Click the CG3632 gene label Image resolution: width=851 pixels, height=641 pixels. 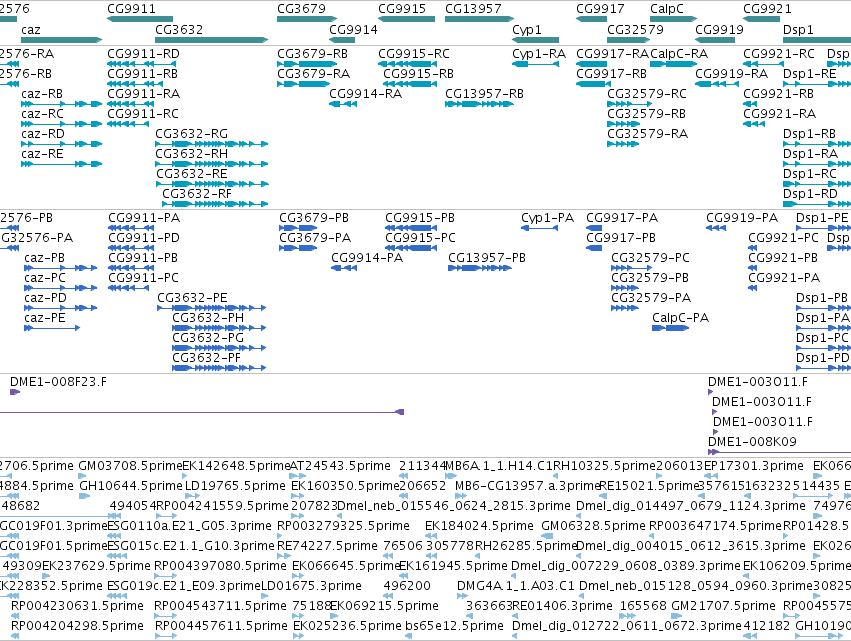point(179,29)
